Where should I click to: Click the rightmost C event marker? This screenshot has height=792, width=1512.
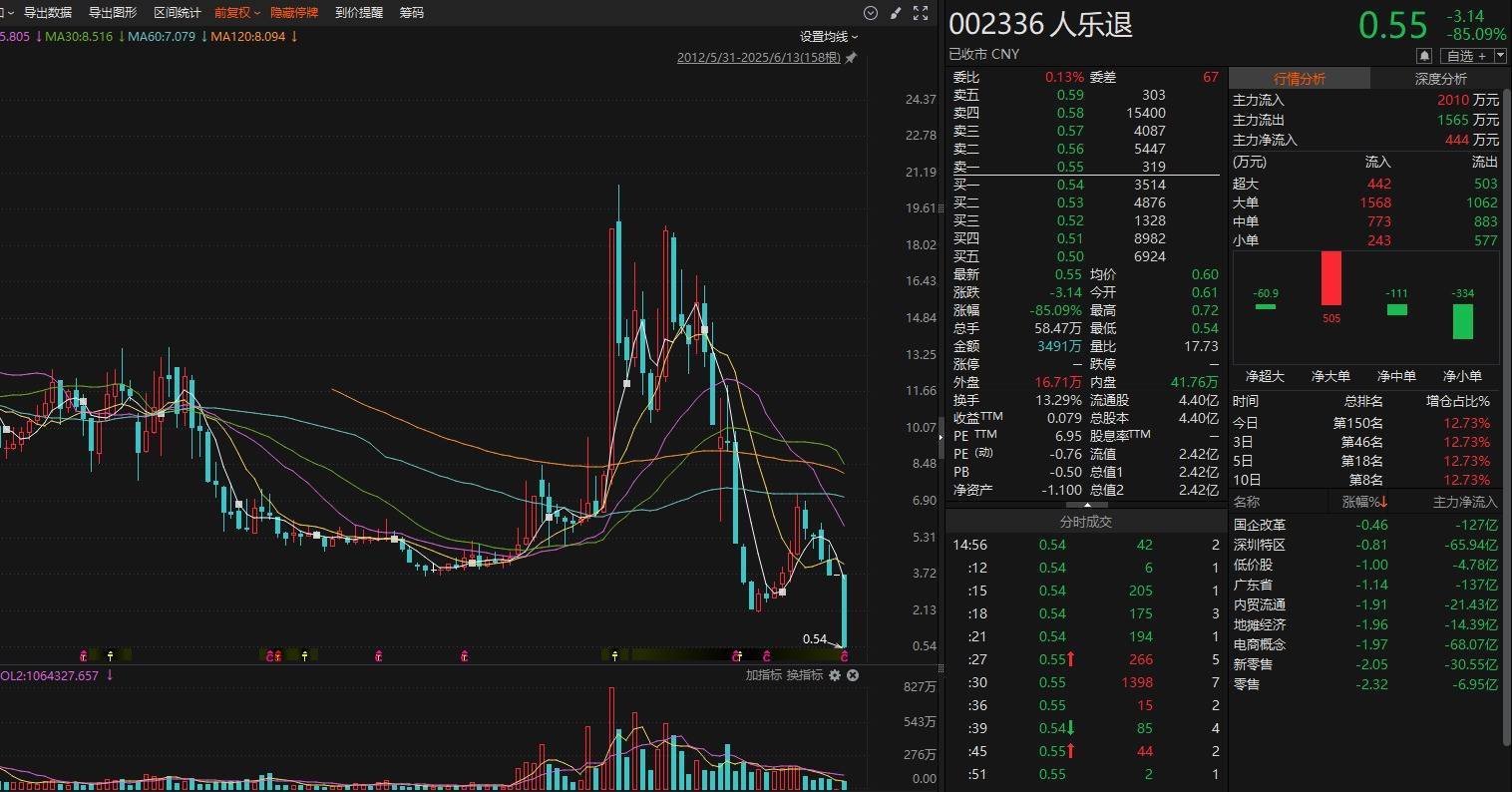coord(845,655)
